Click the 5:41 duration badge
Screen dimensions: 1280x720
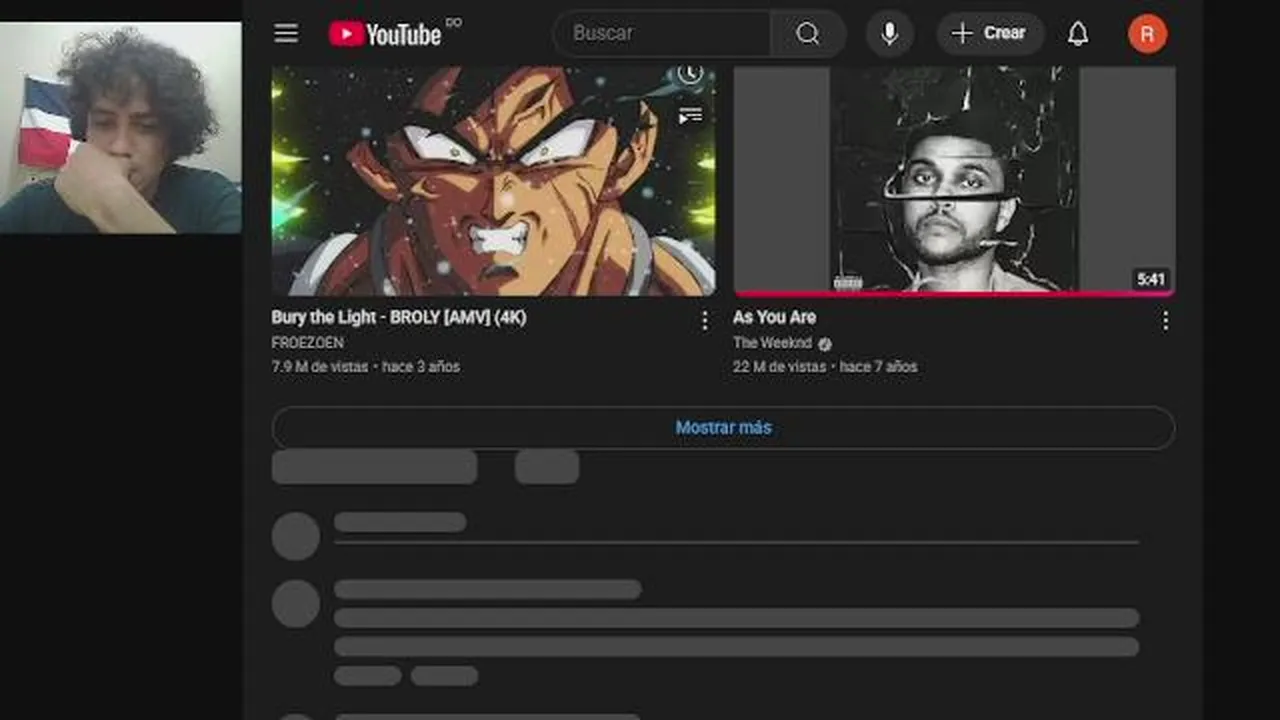tap(1151, 279)
